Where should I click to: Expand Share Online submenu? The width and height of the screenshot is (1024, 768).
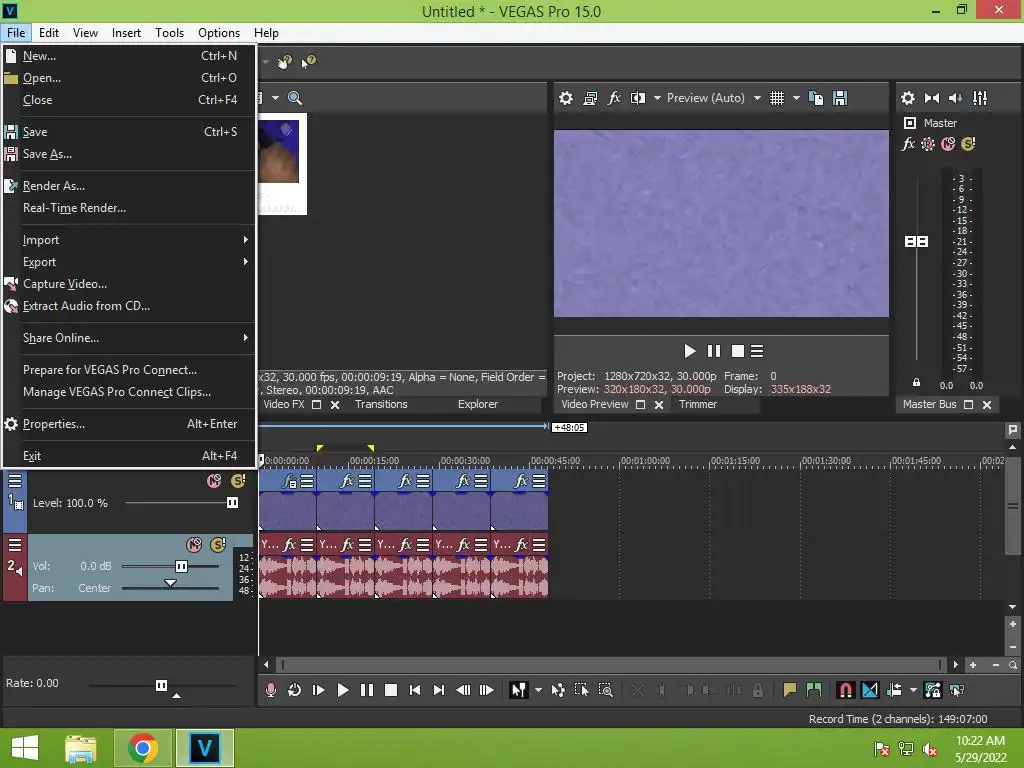[129, 338]
